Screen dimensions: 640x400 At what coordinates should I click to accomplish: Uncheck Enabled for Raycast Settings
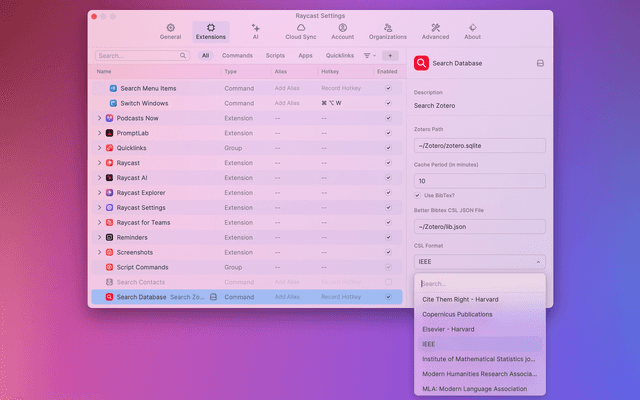tap(388, 207)
